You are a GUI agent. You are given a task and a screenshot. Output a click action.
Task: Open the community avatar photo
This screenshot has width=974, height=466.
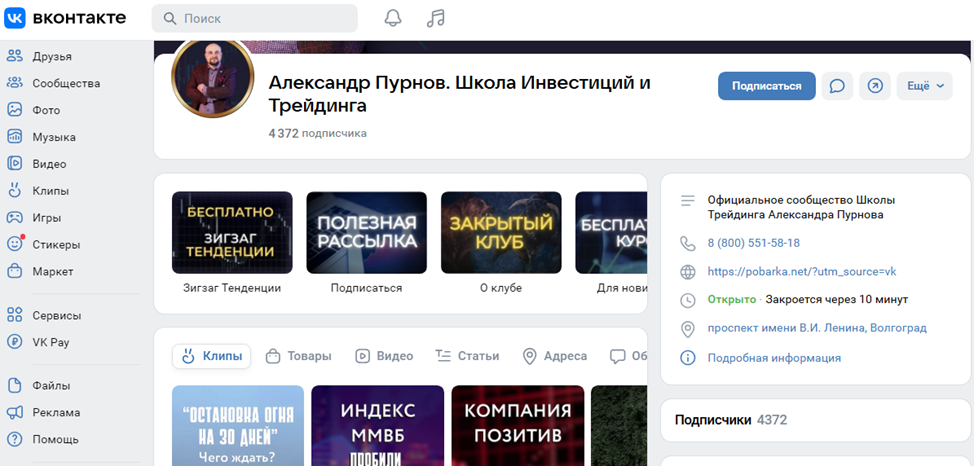coord(212,76)
